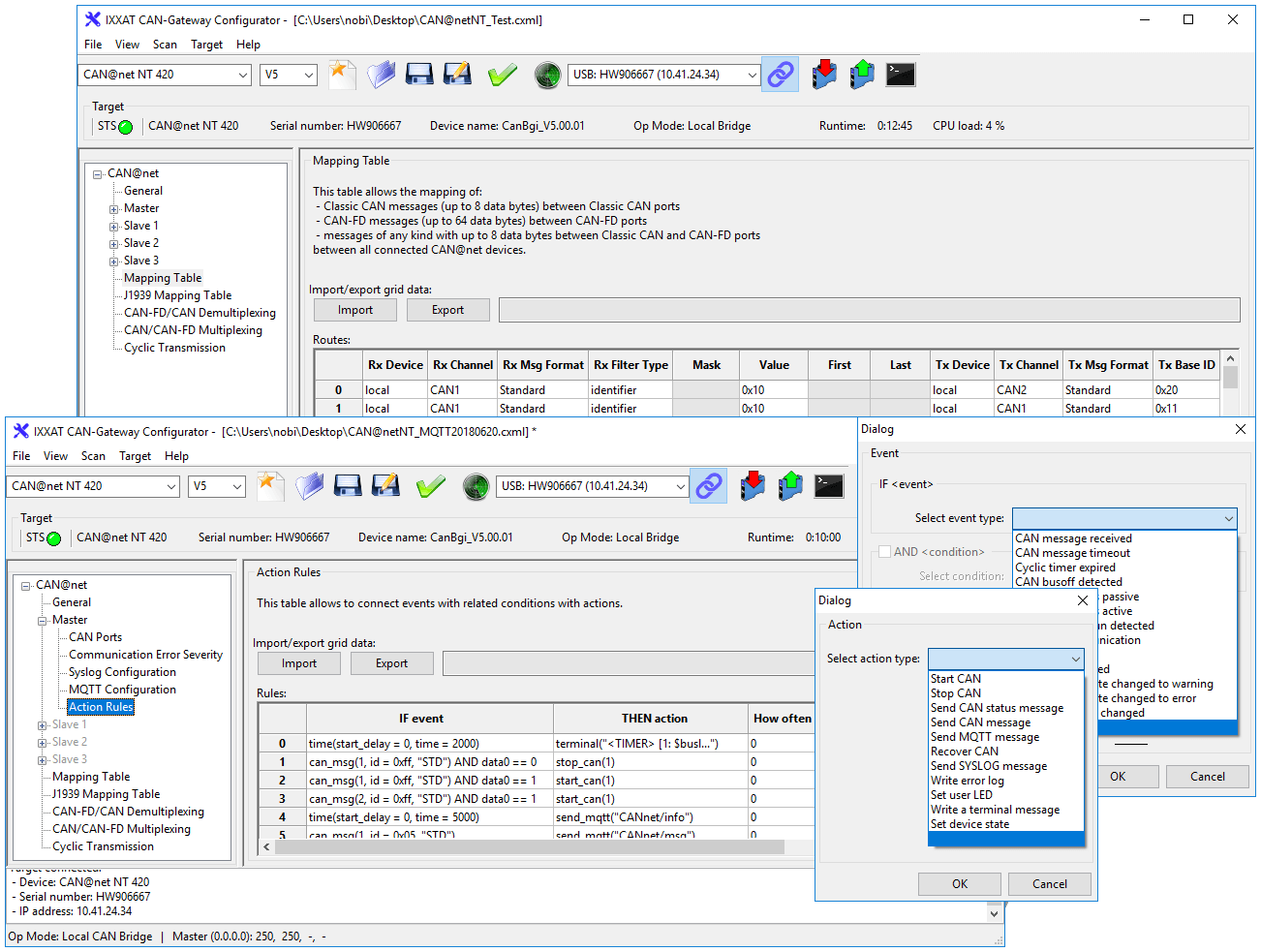Click the Rx Filter Type column header
Screen dimensions: 1261x952
pyautogui.click(x=630, y=365)
